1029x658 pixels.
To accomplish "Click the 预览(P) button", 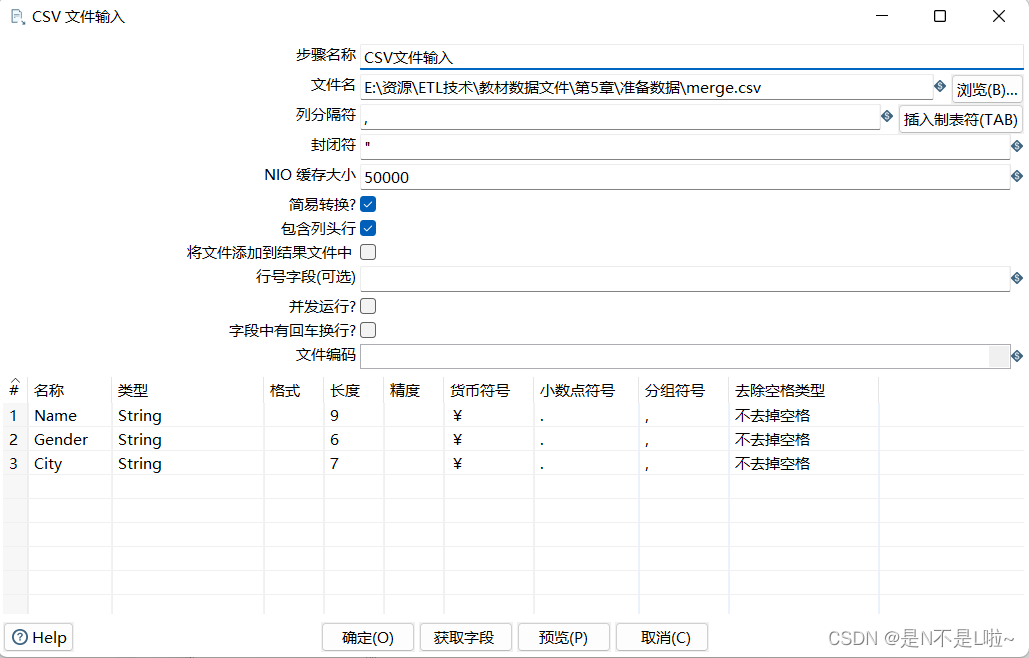I will click(x=563, y=637).
